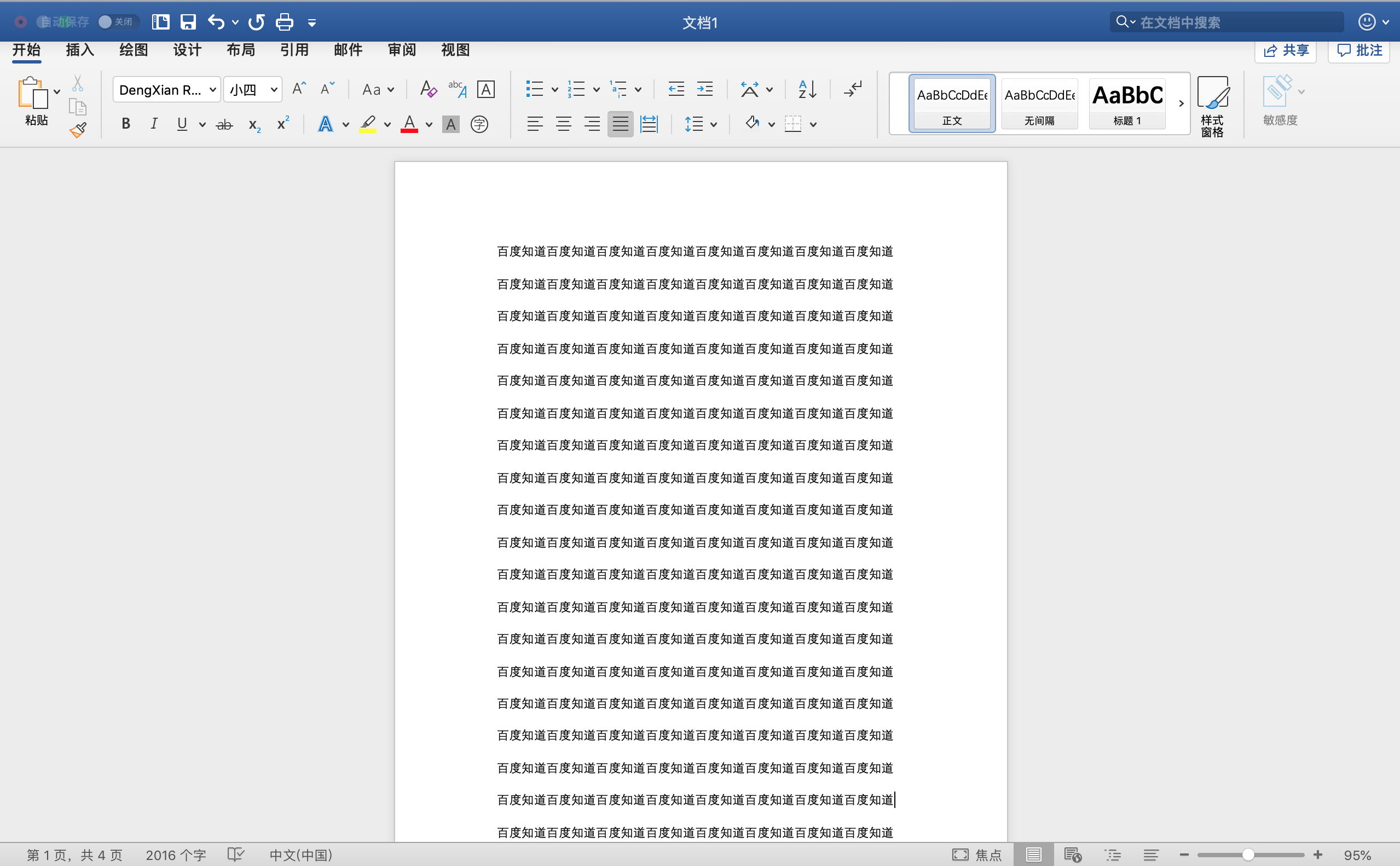Enable justify text alignment
Image resolution: width=1400 pixels, height=866 pixels.
[x=620, y=124]
